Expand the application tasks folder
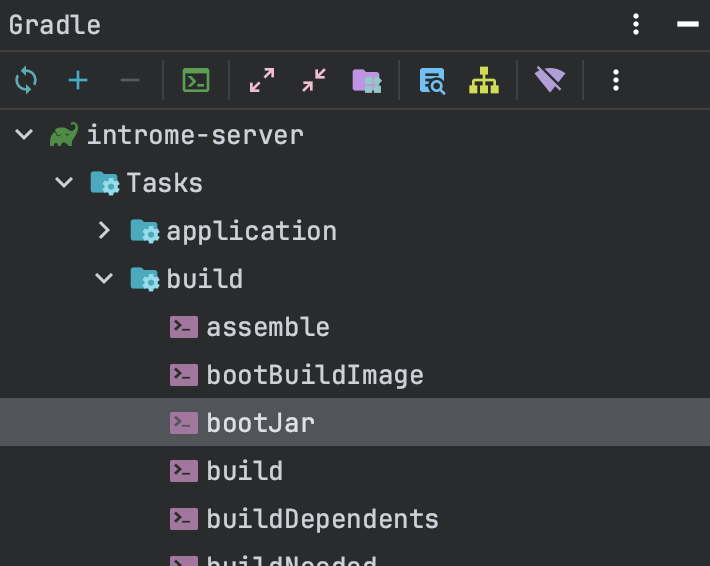Screen dimensions: 710x566 pyautogui.click(x=104, y=230)
